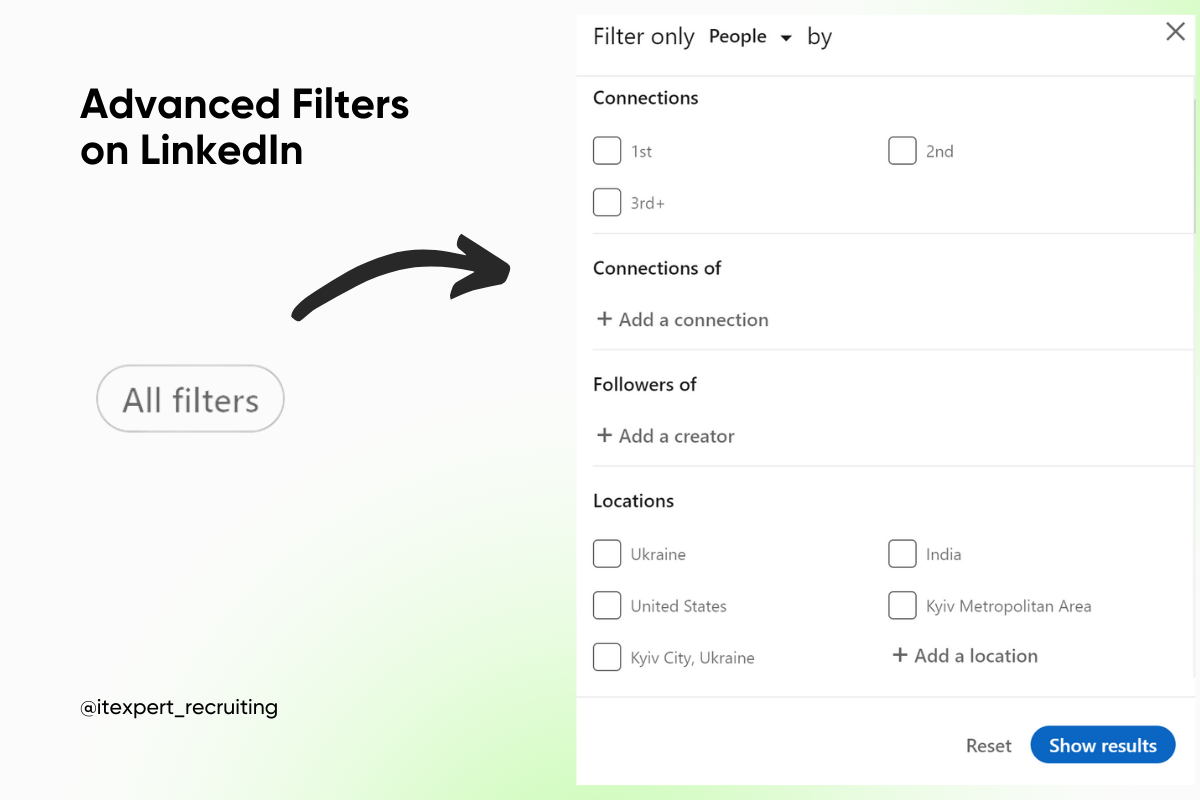Check the 1st connections checkbox
This screenshot has height=800, width=1200.
coord(607,150)
